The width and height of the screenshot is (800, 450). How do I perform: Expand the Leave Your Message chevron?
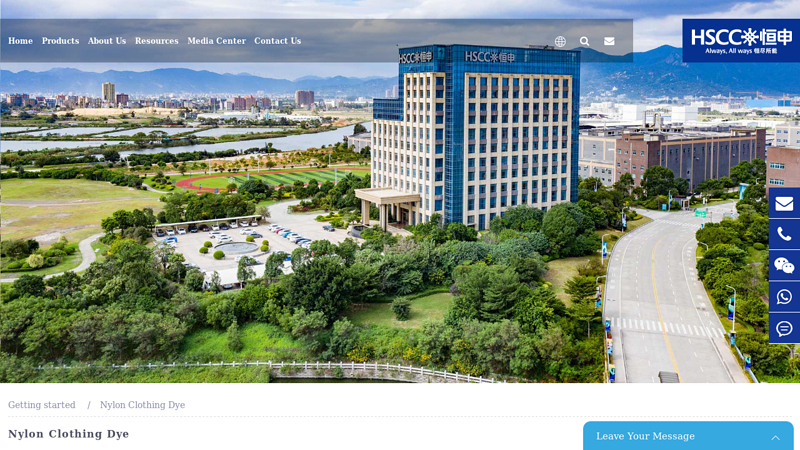tap(775, 437)
